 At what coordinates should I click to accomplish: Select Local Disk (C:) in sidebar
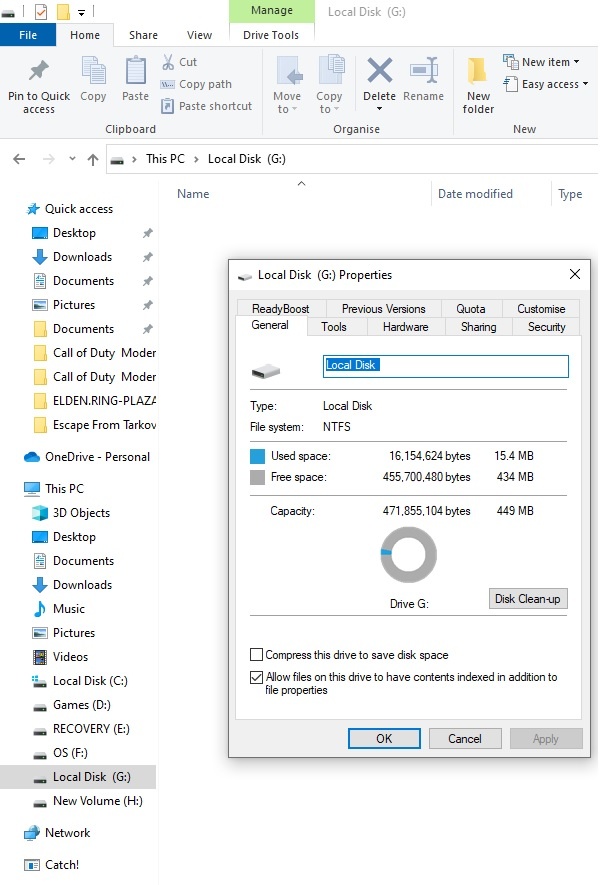(80, 681)
